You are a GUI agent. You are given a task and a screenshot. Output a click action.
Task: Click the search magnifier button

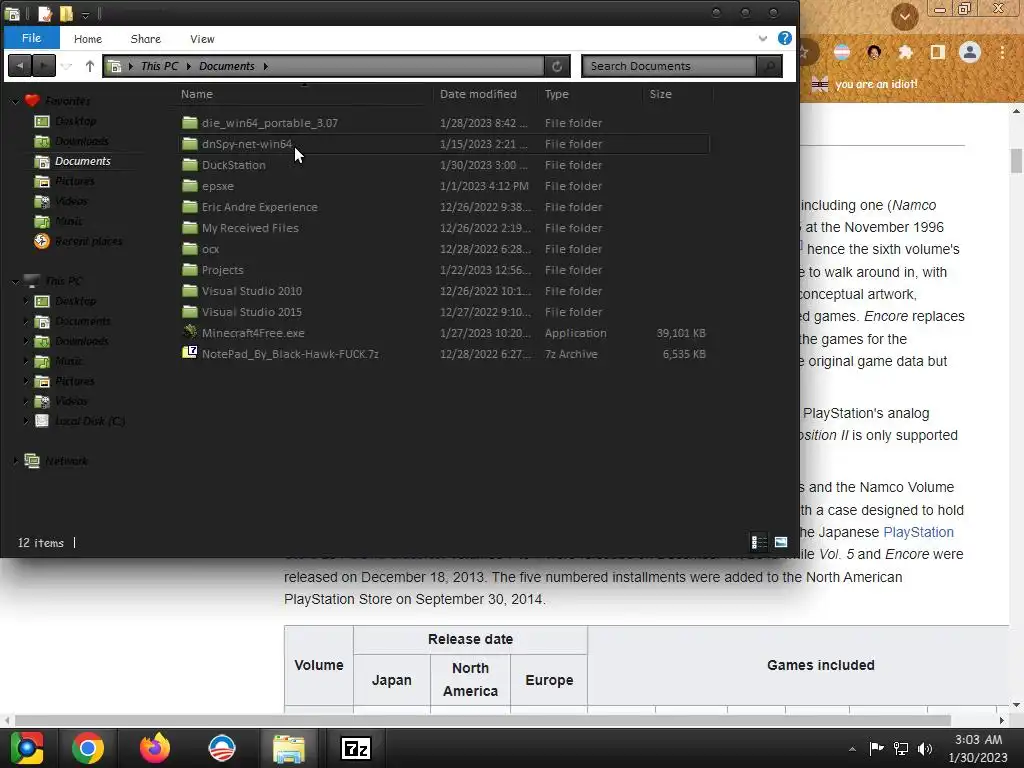769,66
